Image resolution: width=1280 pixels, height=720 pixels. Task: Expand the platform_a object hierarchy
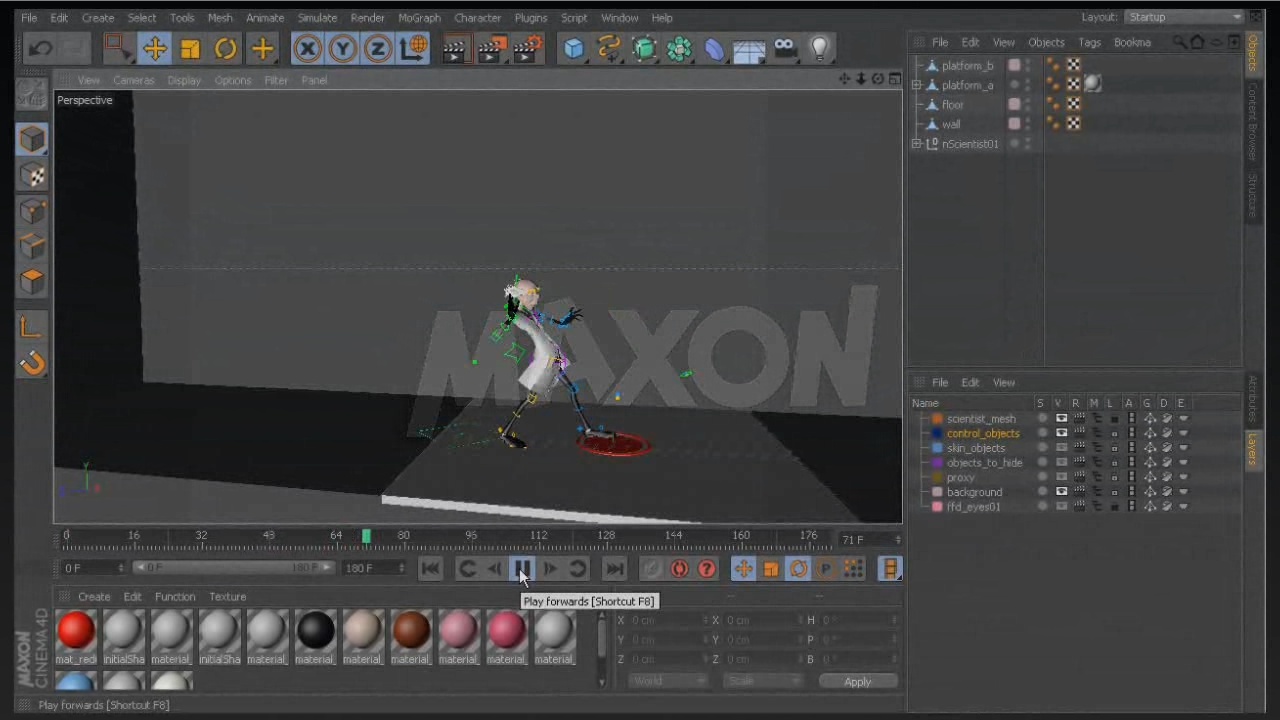pos(917,85)
